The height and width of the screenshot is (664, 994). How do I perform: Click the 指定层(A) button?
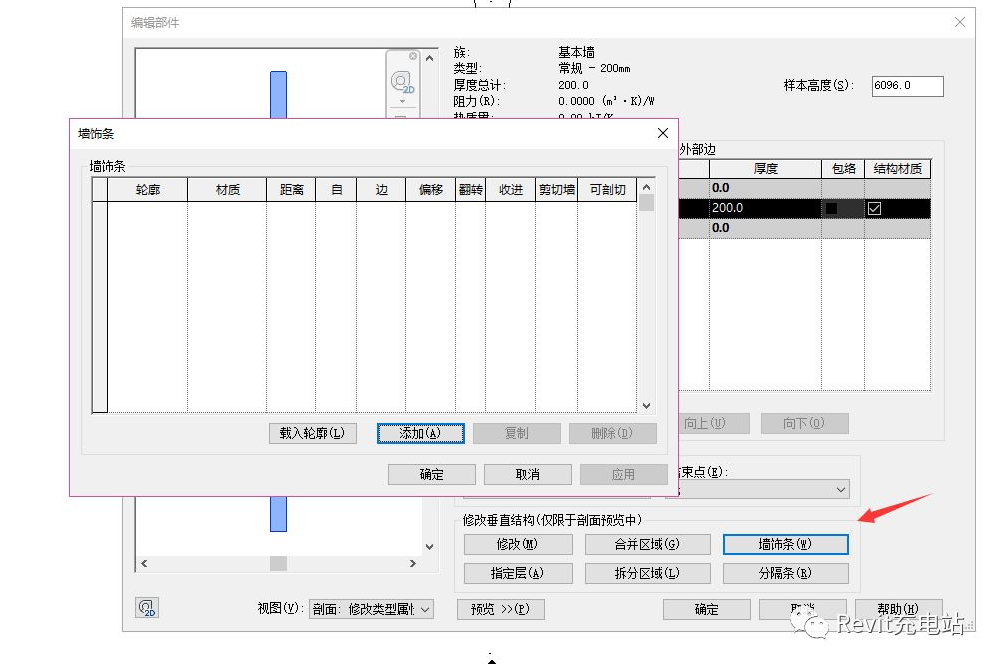[518, 573]
